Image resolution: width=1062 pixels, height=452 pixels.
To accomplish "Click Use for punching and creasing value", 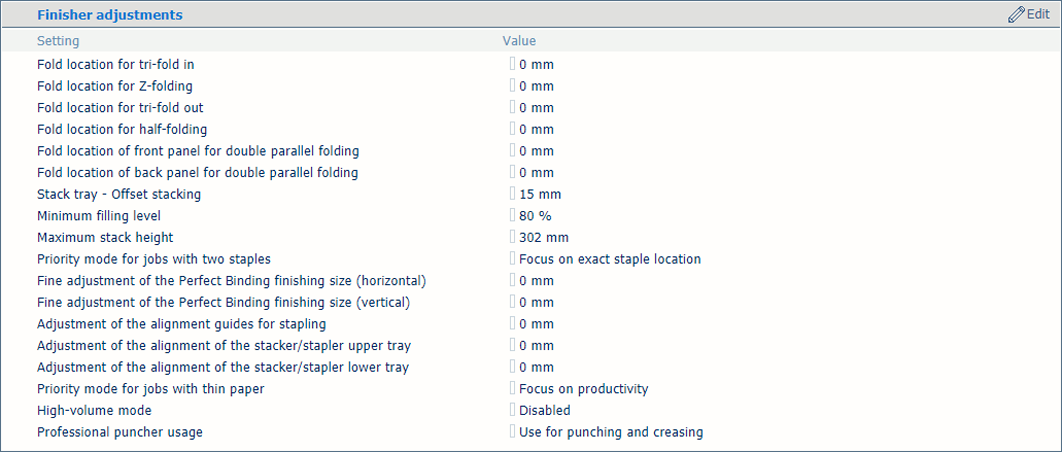I will pos(611,432).
